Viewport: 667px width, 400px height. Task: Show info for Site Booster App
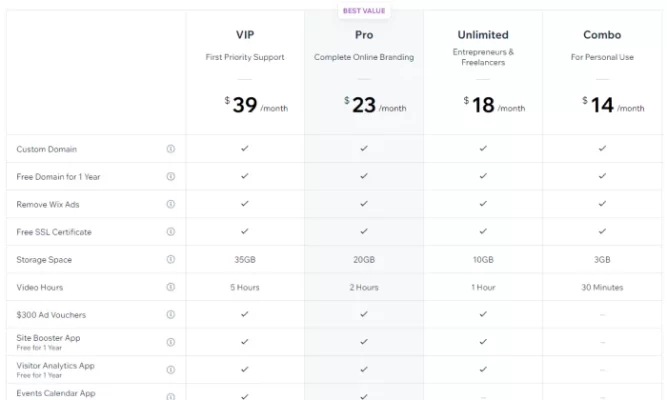pyautogui.click(x=171, y=342)
